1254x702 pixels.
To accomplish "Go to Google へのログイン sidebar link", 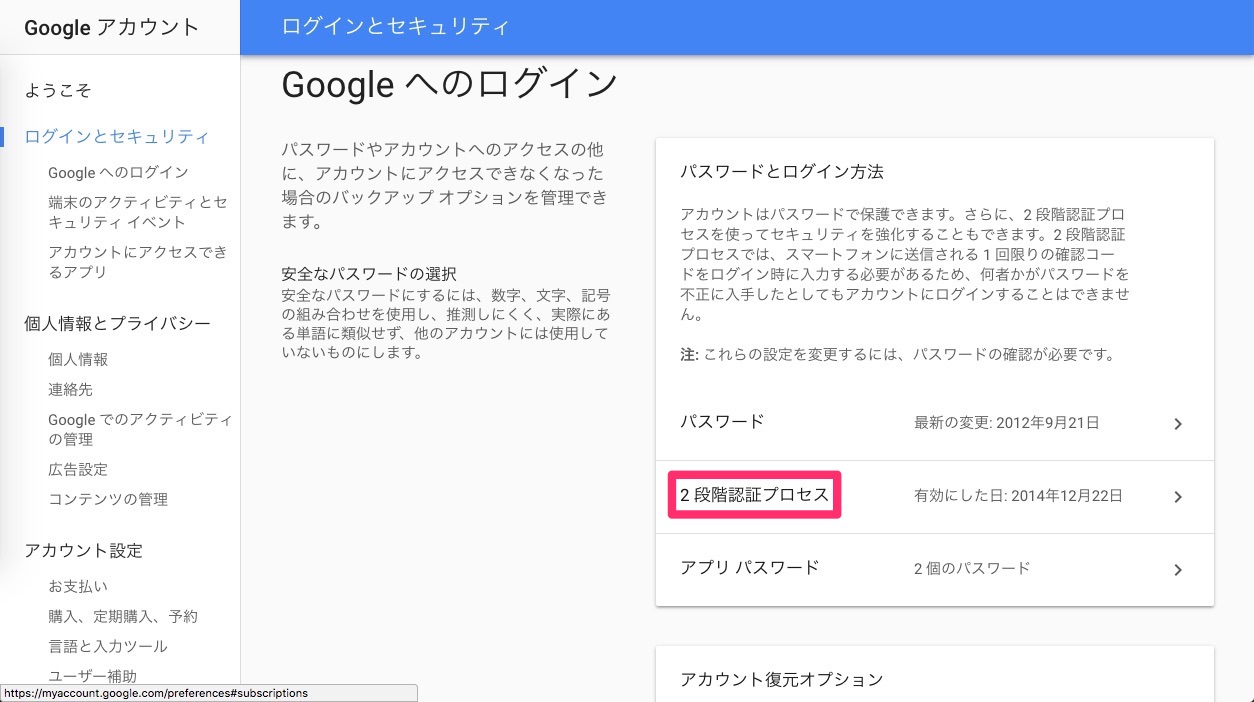I will (118, 173).
